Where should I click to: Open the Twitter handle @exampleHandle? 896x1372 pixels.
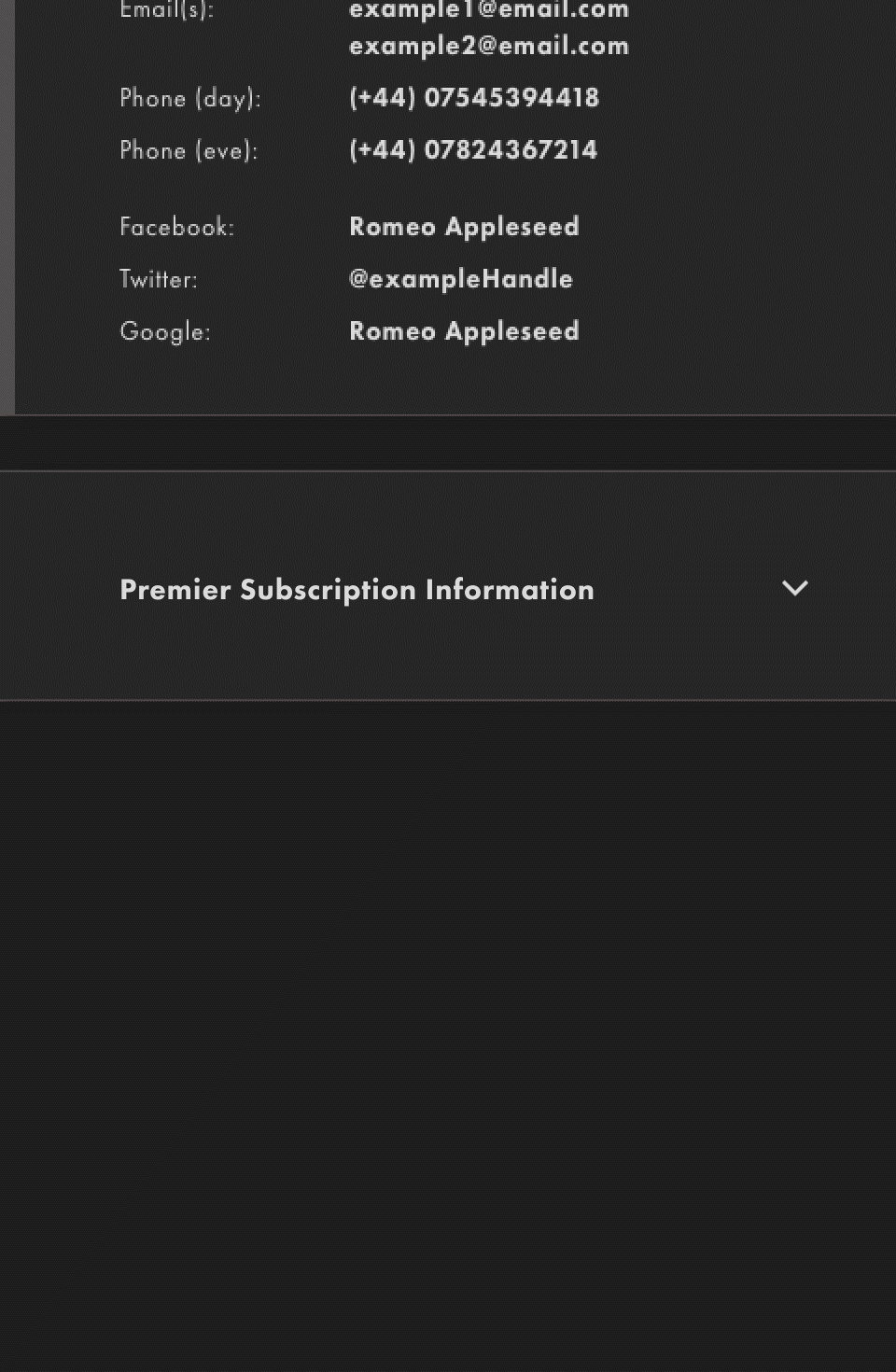460,279
